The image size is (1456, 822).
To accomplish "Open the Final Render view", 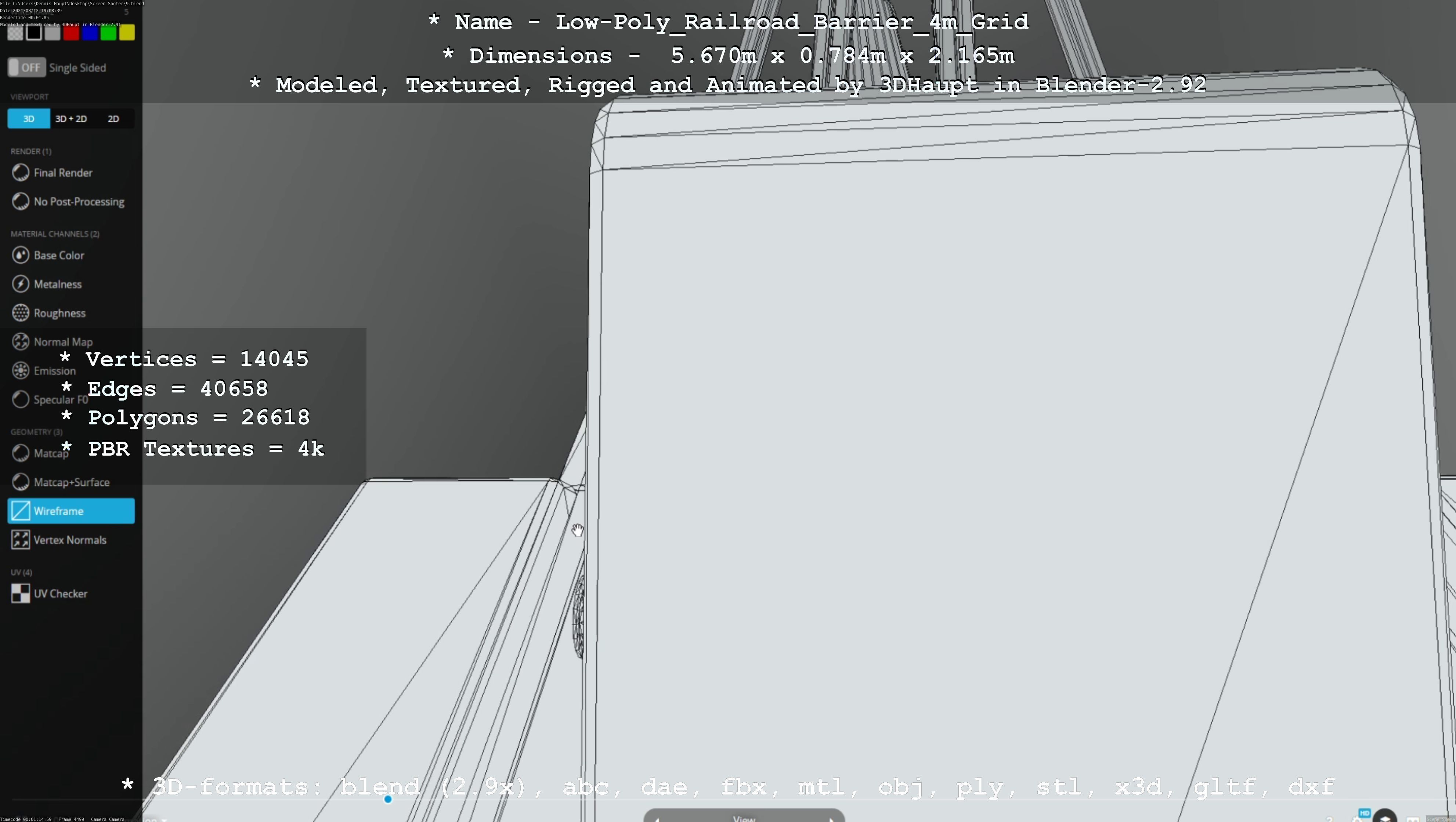I will click(62, 173).
